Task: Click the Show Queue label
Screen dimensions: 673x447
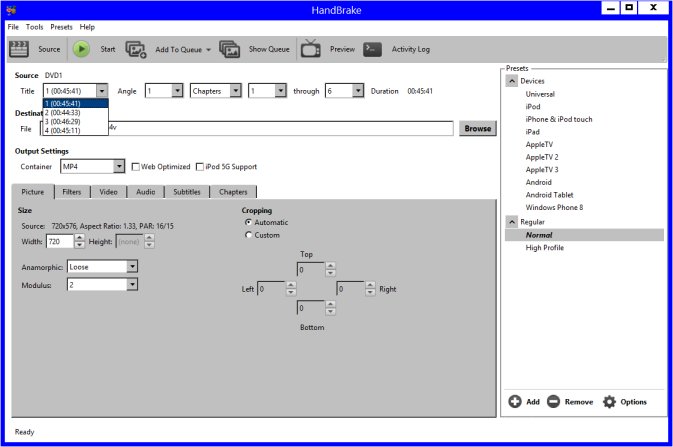Action: [x=269, y=49]
